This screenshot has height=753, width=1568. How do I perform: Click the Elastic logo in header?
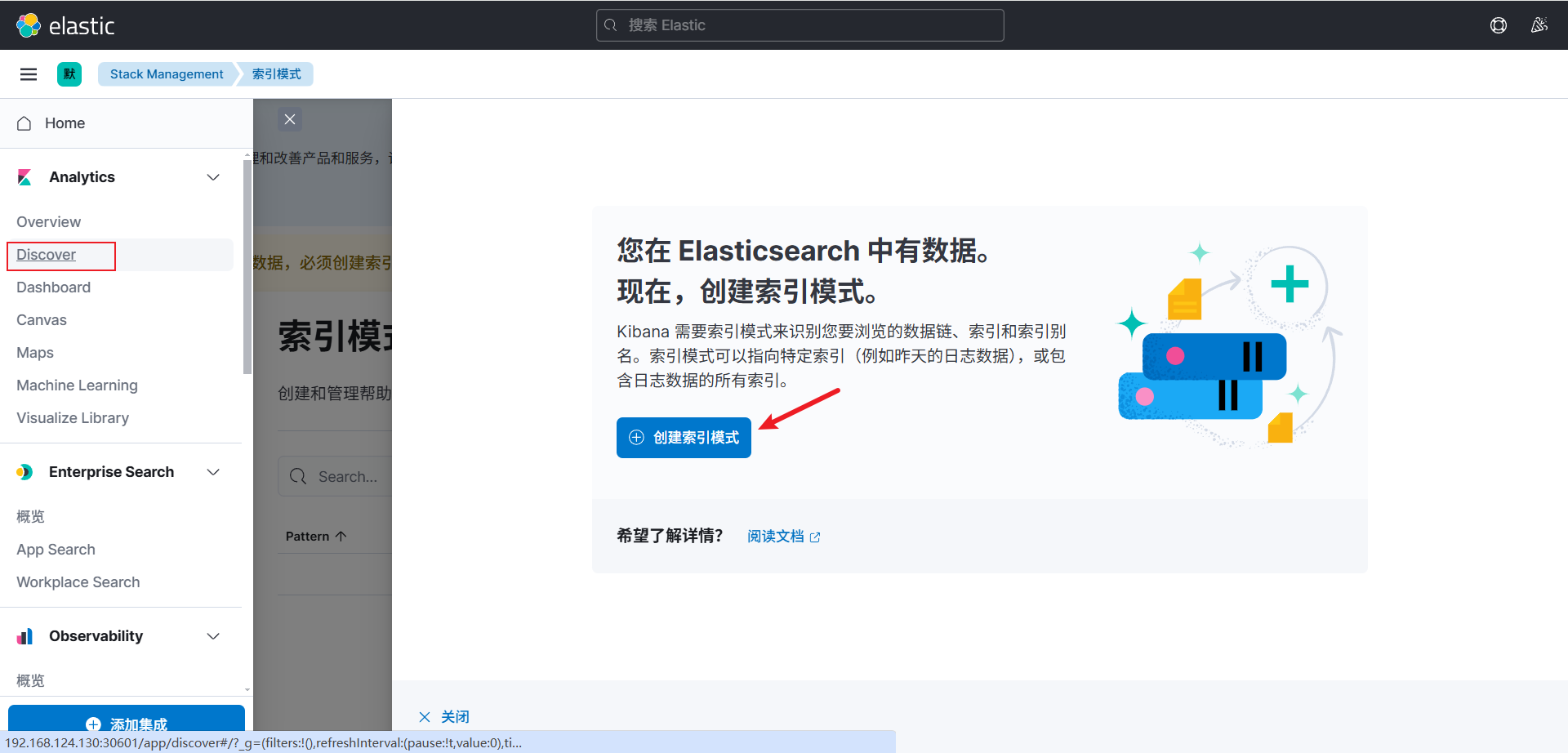[65, 25]
